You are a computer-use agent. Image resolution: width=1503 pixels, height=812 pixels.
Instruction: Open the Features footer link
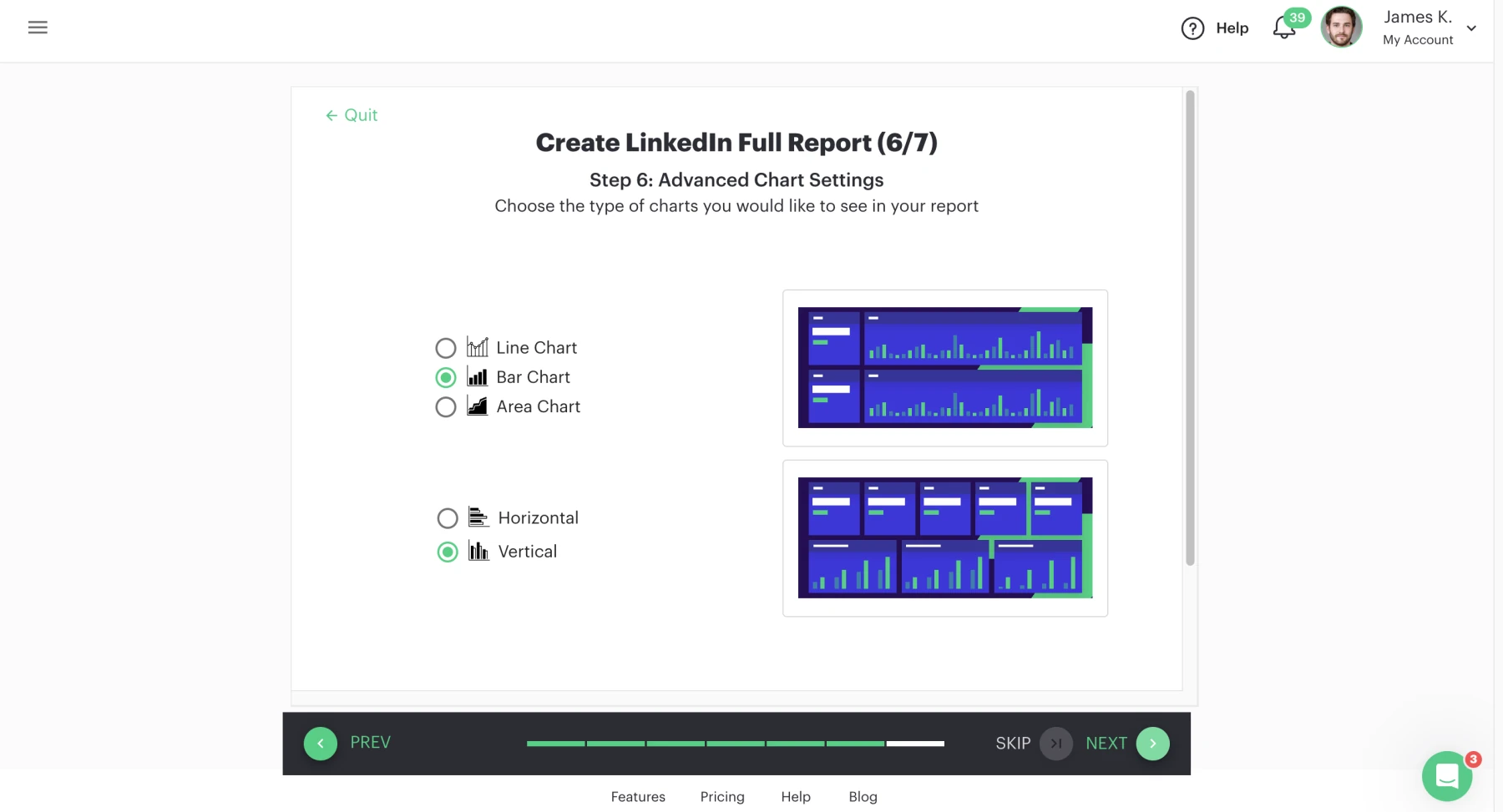click(638, 797)
